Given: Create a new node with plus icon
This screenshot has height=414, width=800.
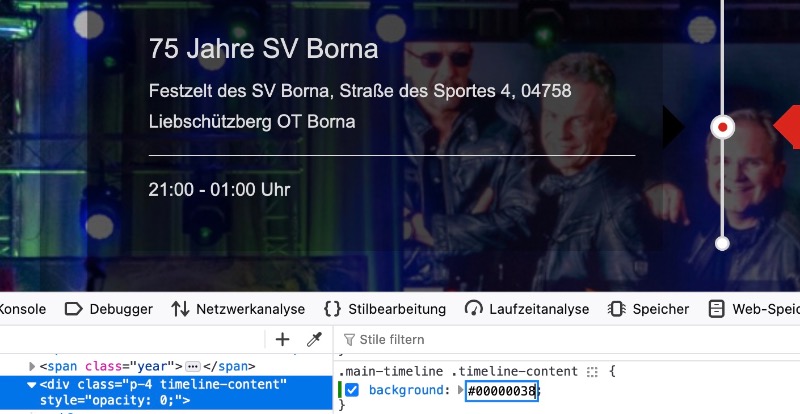Looking at the screenshot, I should click(282, 339).
